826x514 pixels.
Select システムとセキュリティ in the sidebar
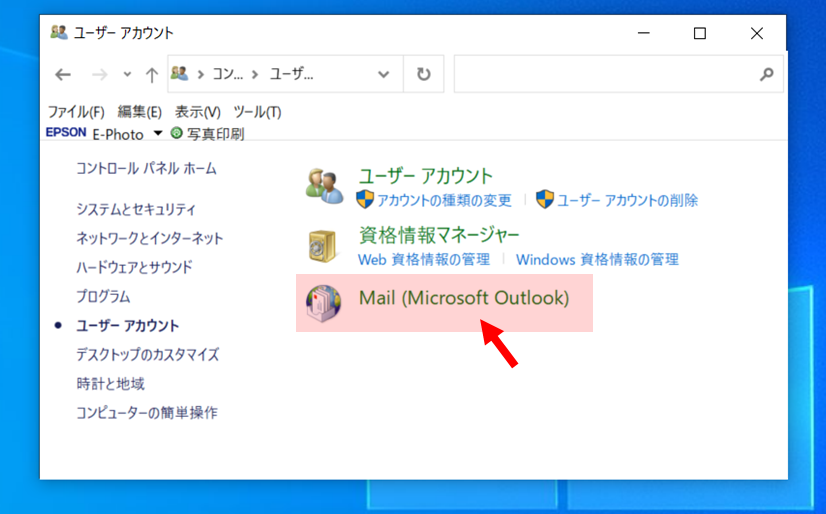(136, 209)
